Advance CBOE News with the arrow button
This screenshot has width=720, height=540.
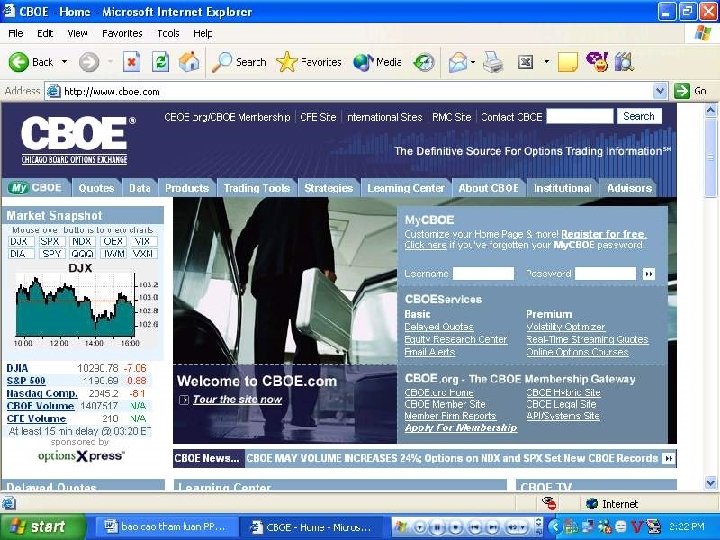[669, 458]
